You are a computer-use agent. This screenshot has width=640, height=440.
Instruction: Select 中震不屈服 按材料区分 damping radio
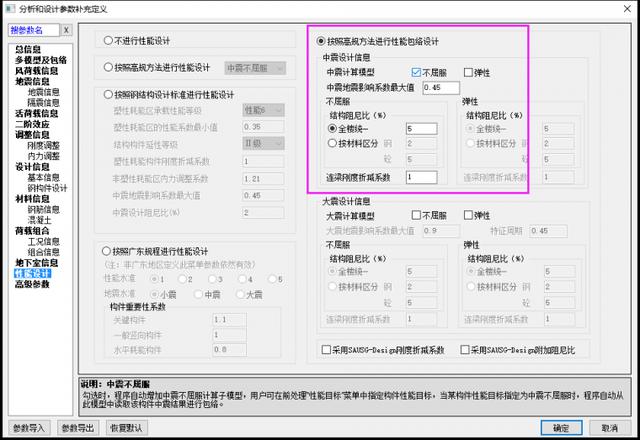332,143
